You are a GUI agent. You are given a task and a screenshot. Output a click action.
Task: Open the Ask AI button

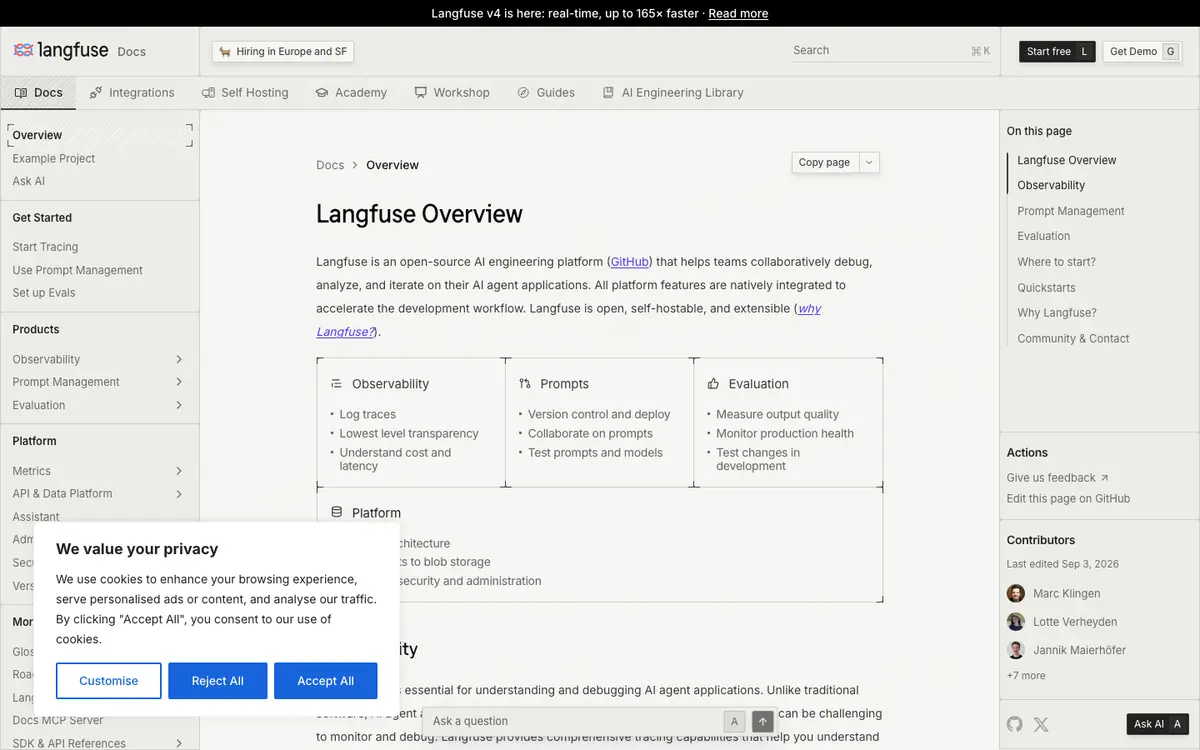pos(1158,724)
